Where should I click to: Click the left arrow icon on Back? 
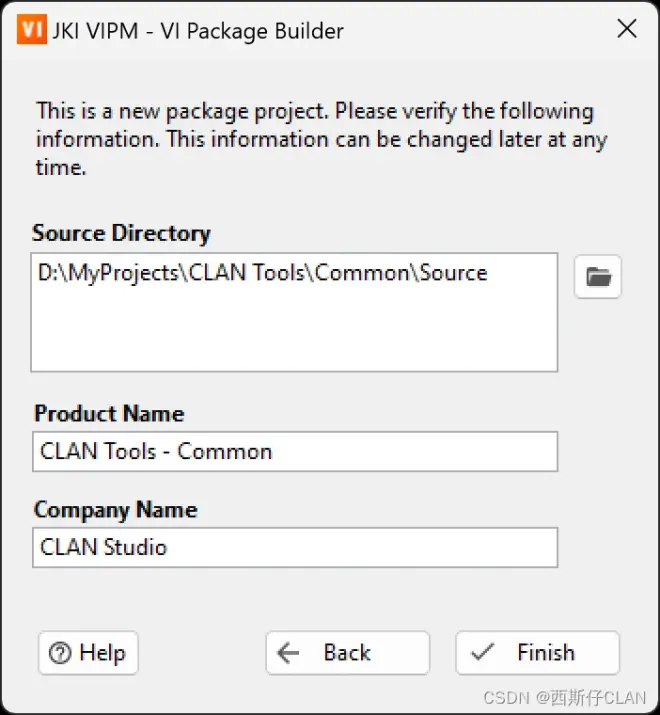point(289,653)
